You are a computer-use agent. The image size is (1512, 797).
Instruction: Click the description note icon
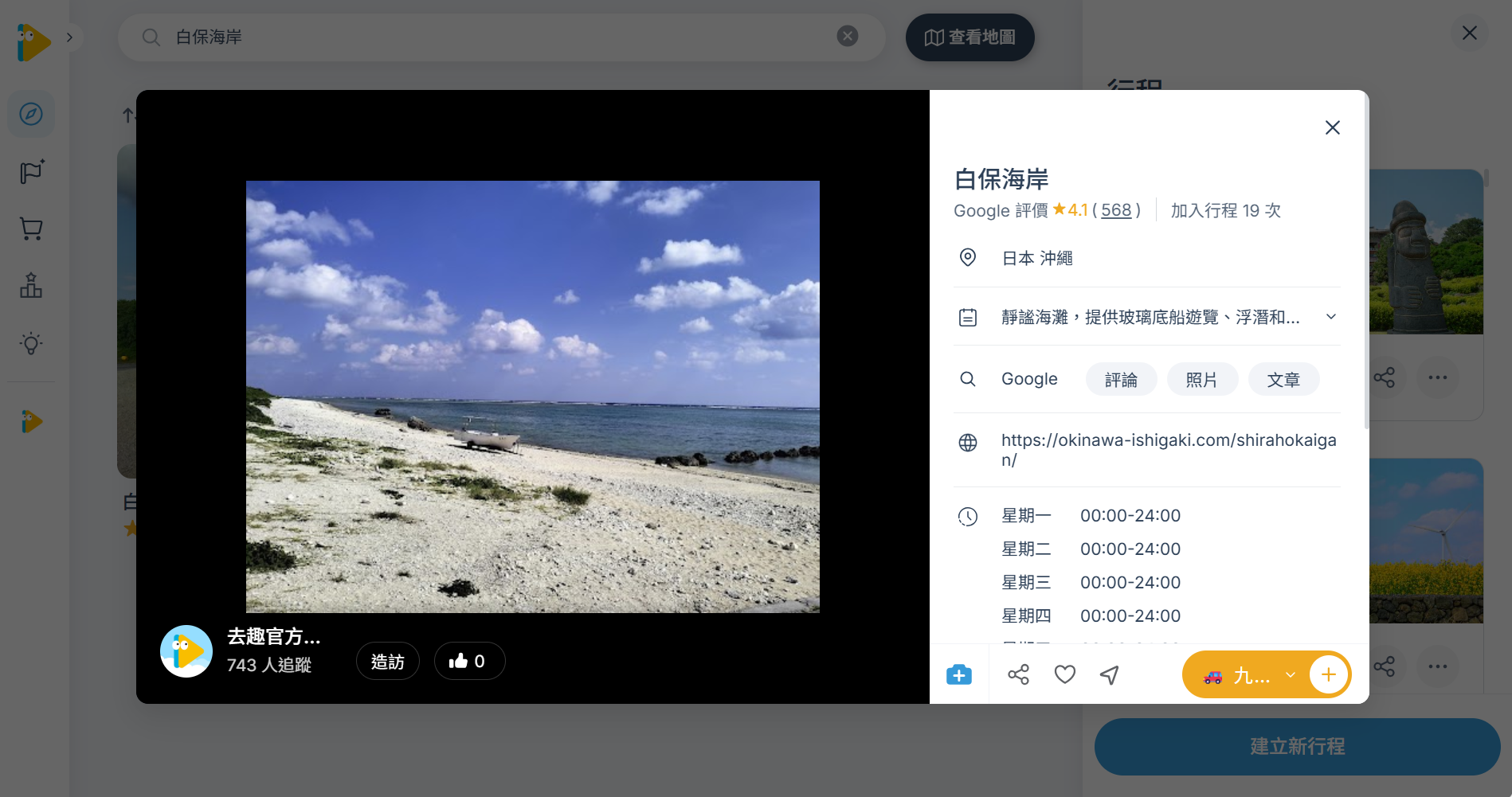click(968, 318)
